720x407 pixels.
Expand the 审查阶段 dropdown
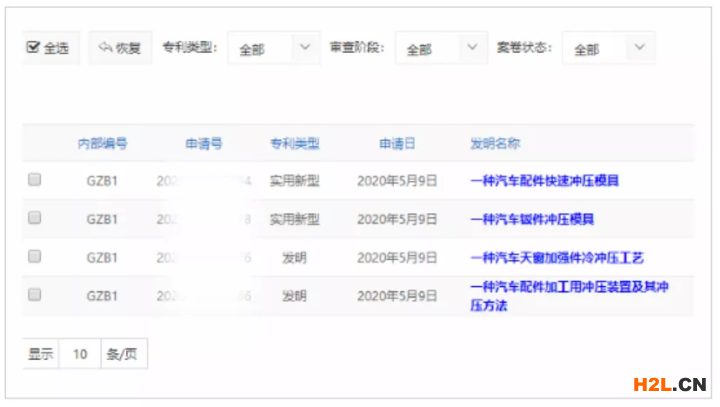pyautogui.click(x=441, y=48)
